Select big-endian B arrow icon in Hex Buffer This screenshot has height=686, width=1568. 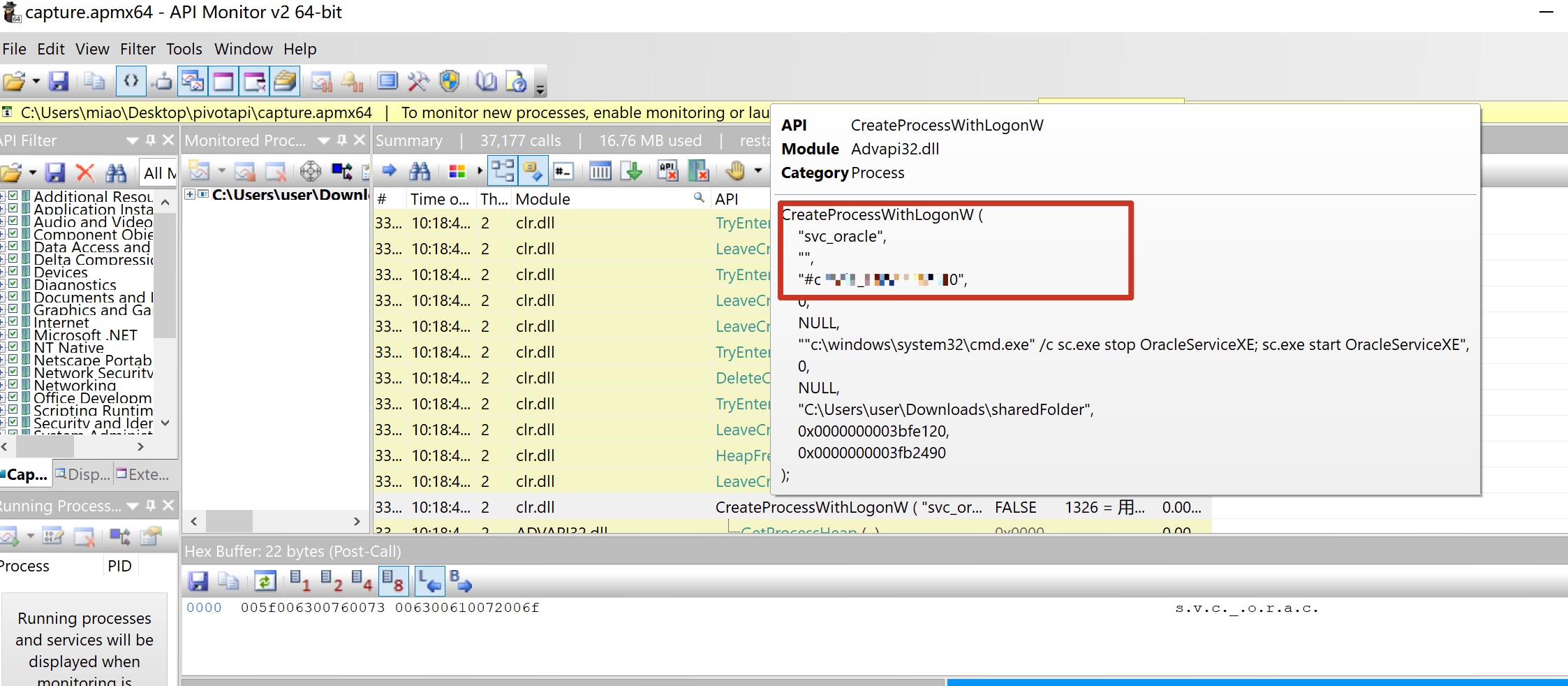pyautogui.click(x=461, y=581)
